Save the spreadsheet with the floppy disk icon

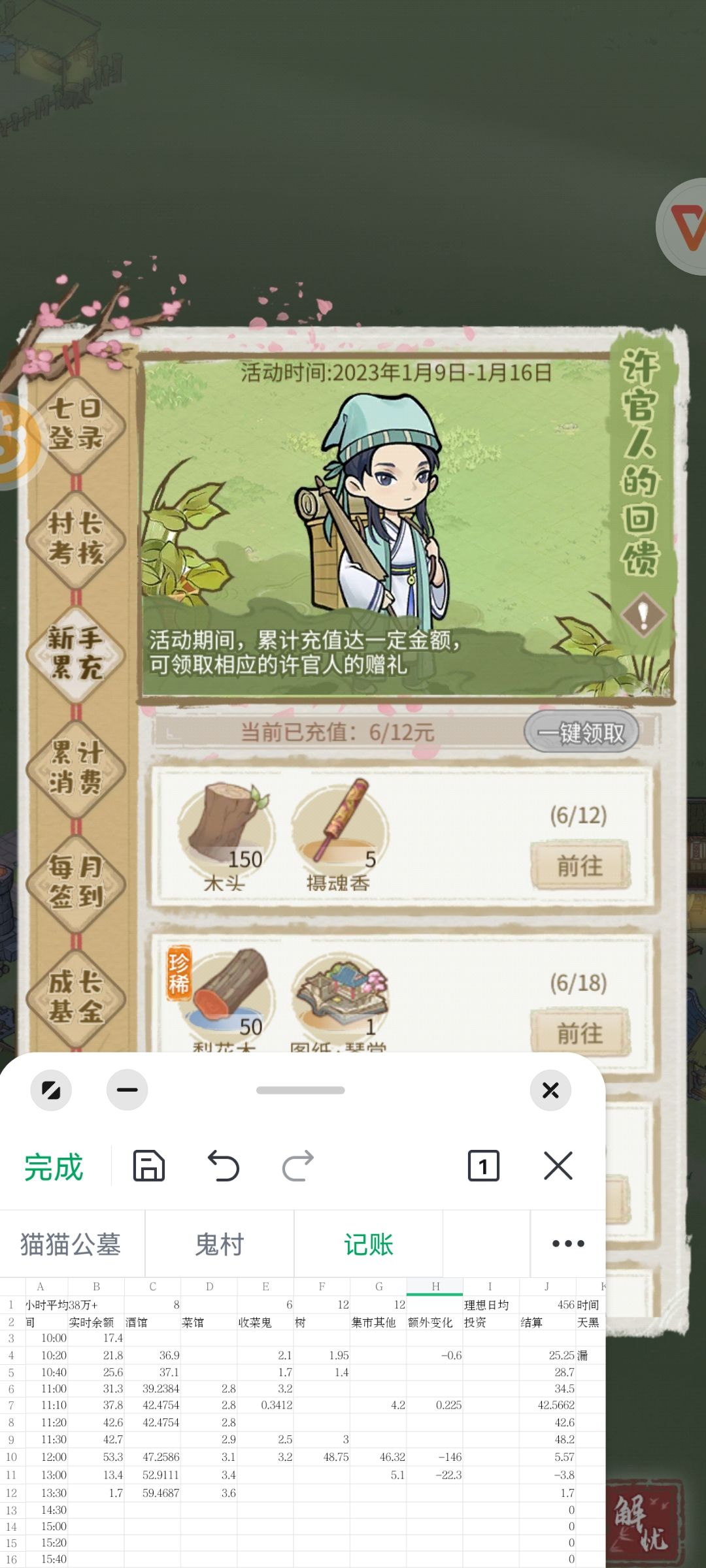(149, 1166)
